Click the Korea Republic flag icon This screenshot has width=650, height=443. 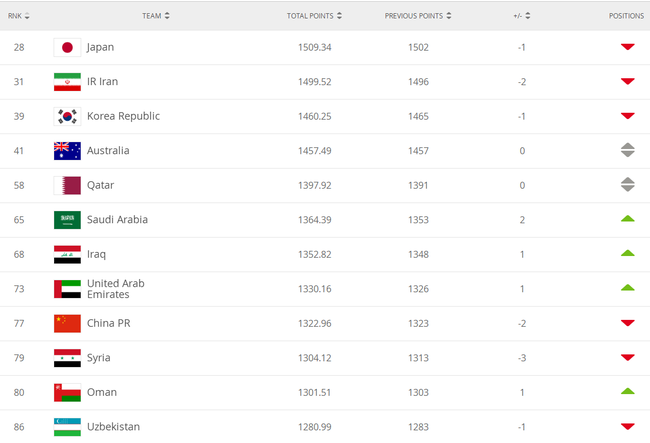click(x=67, y=116)
